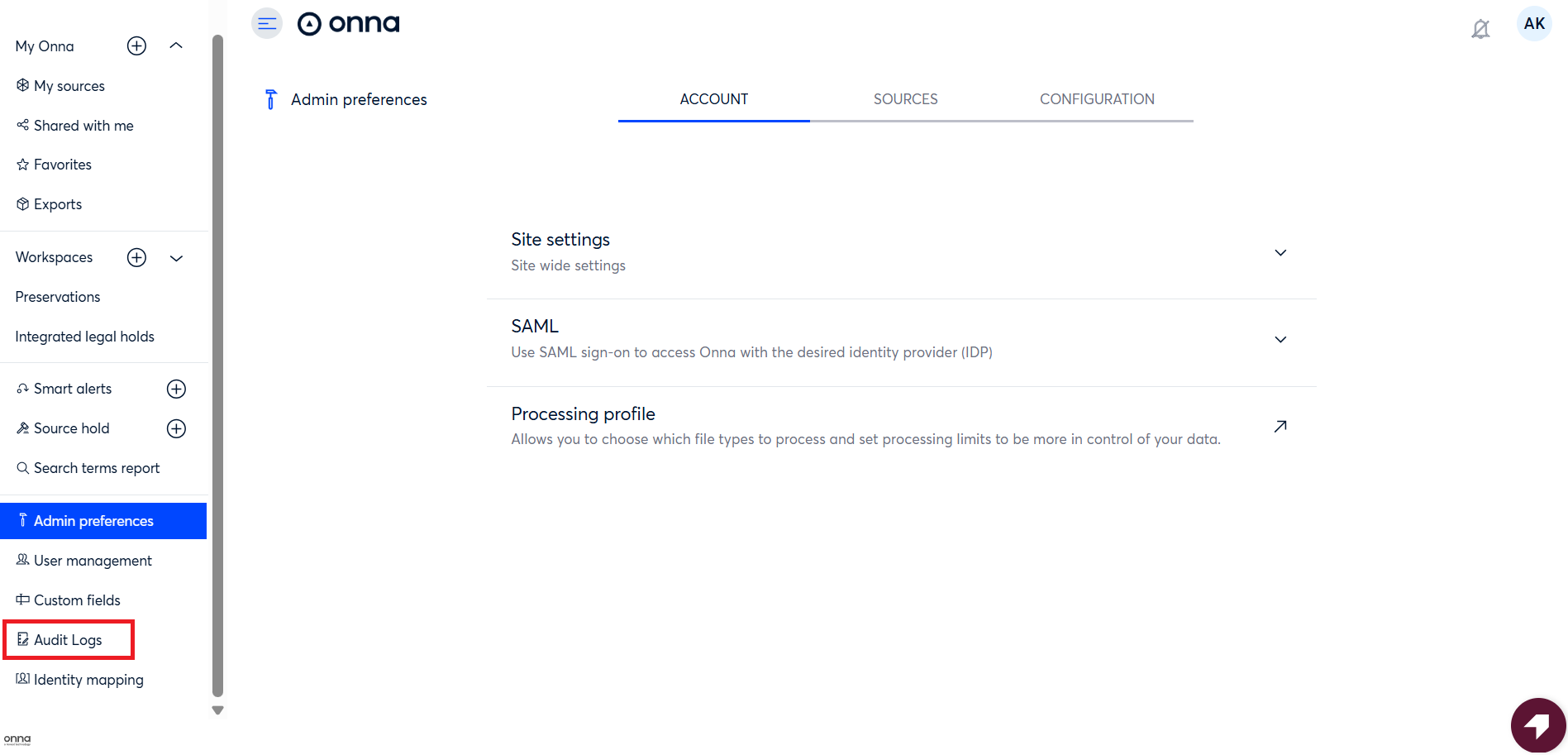Open Identity mapping from sidebar

[x=88, y=680]
